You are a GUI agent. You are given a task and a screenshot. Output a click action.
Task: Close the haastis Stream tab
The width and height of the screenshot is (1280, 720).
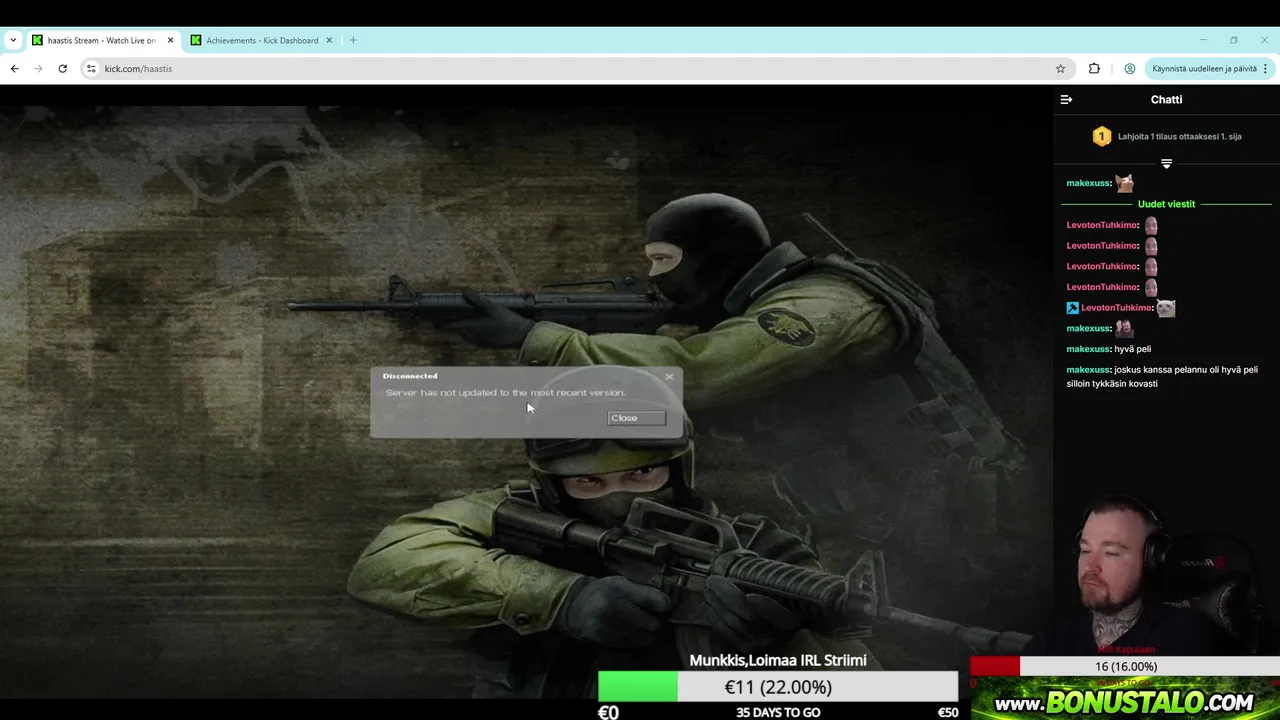click(x=170, y=40)
